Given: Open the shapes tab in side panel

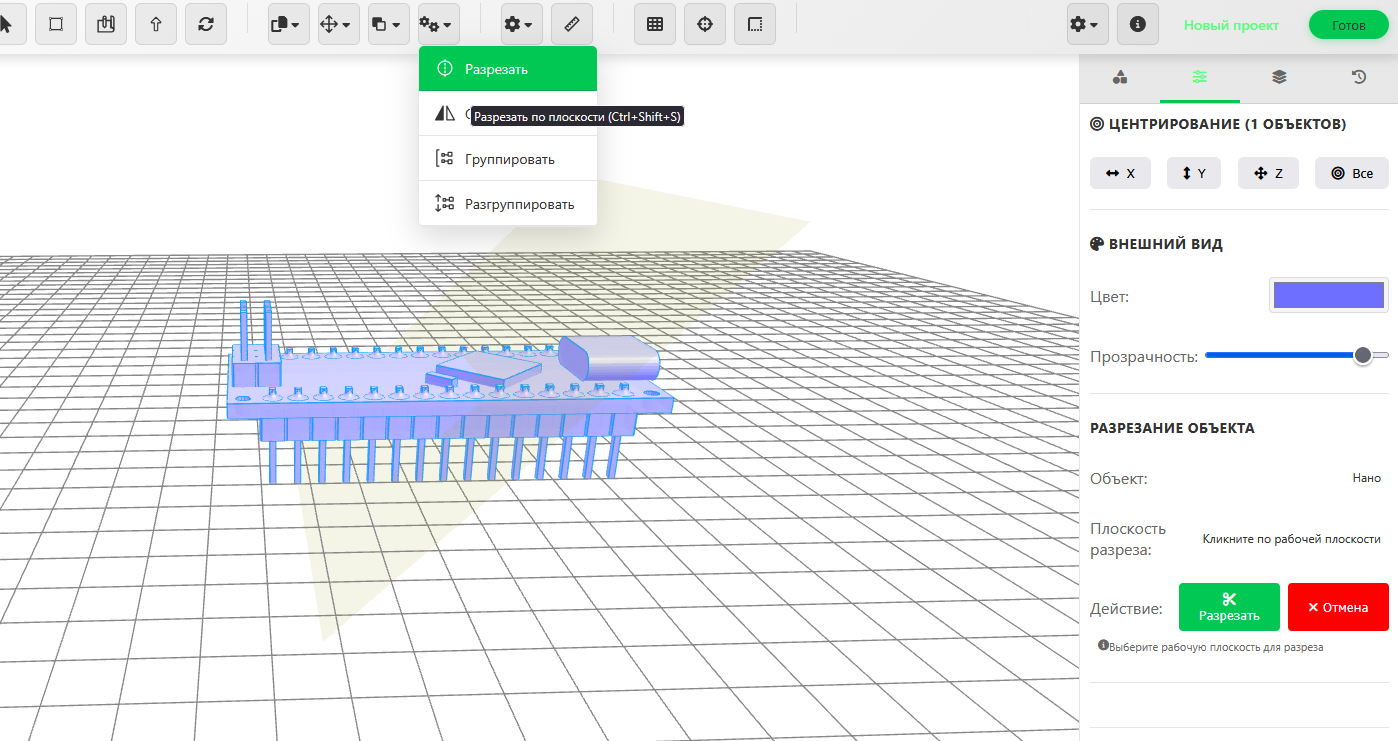Looking at the screenshot, I should click(1120, 78).
